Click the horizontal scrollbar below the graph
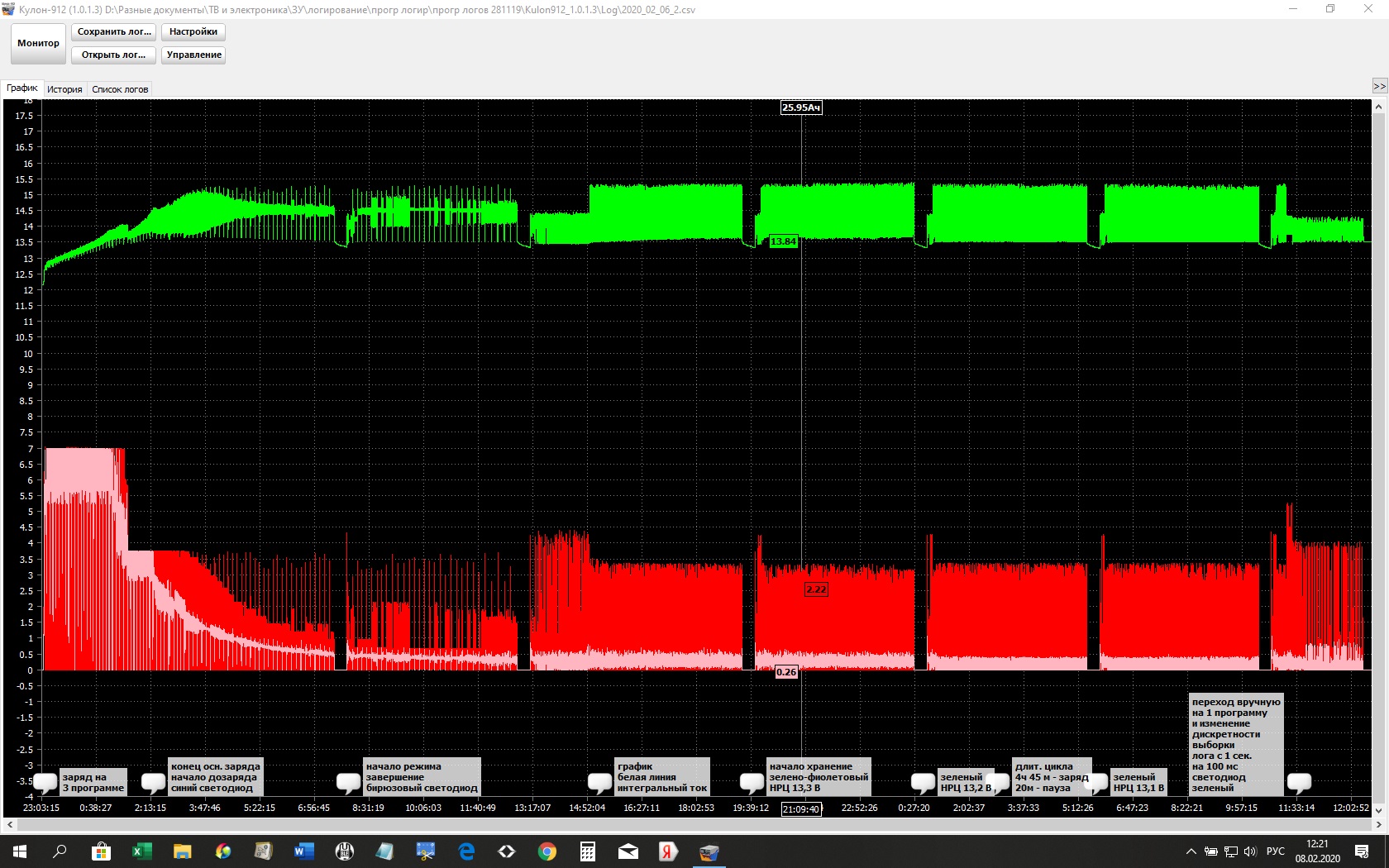Image resolution: width=1389 pixels, height=868 pixels. point(694,824)
